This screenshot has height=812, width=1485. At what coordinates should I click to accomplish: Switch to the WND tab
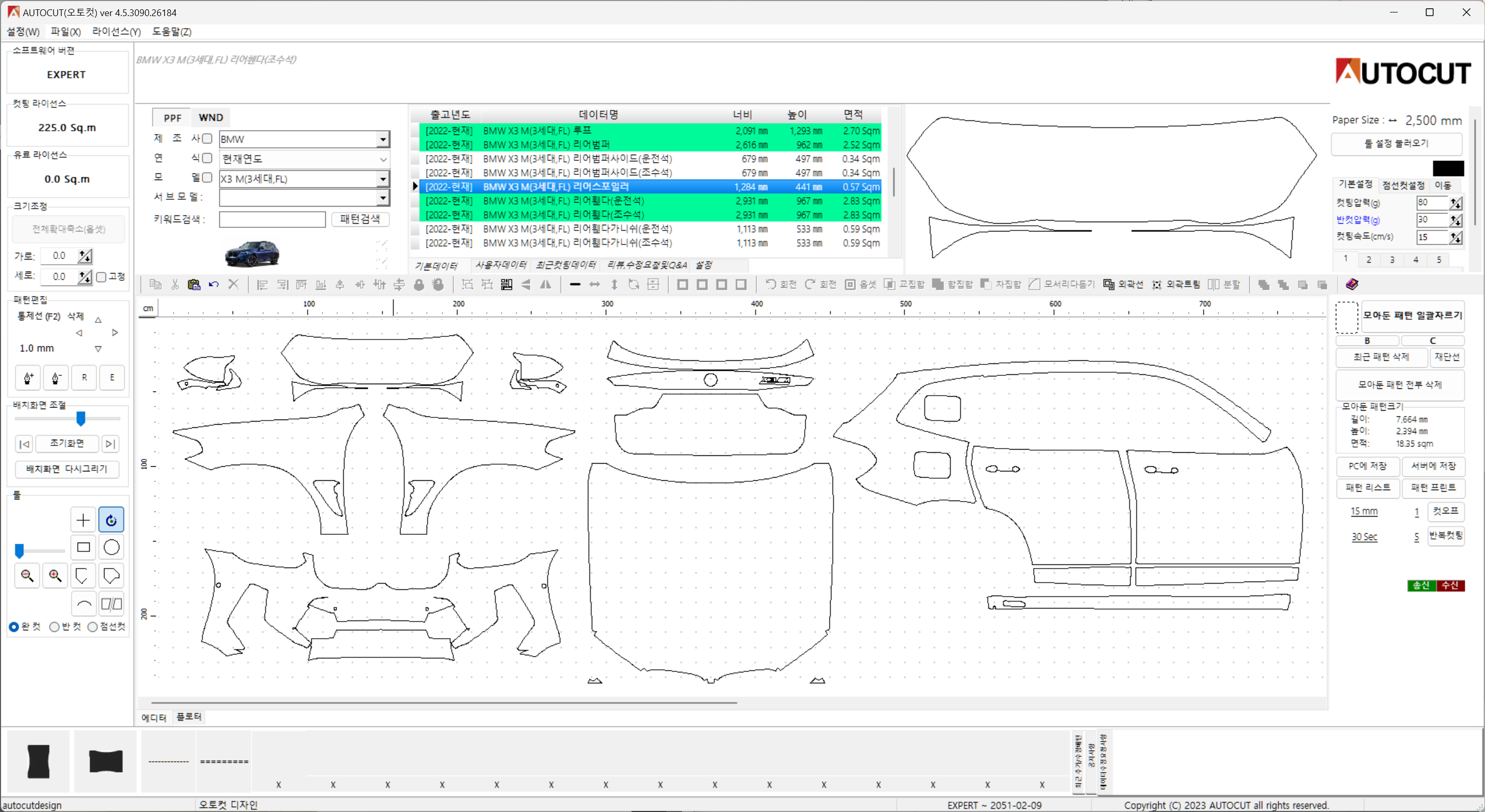[211, 117]
